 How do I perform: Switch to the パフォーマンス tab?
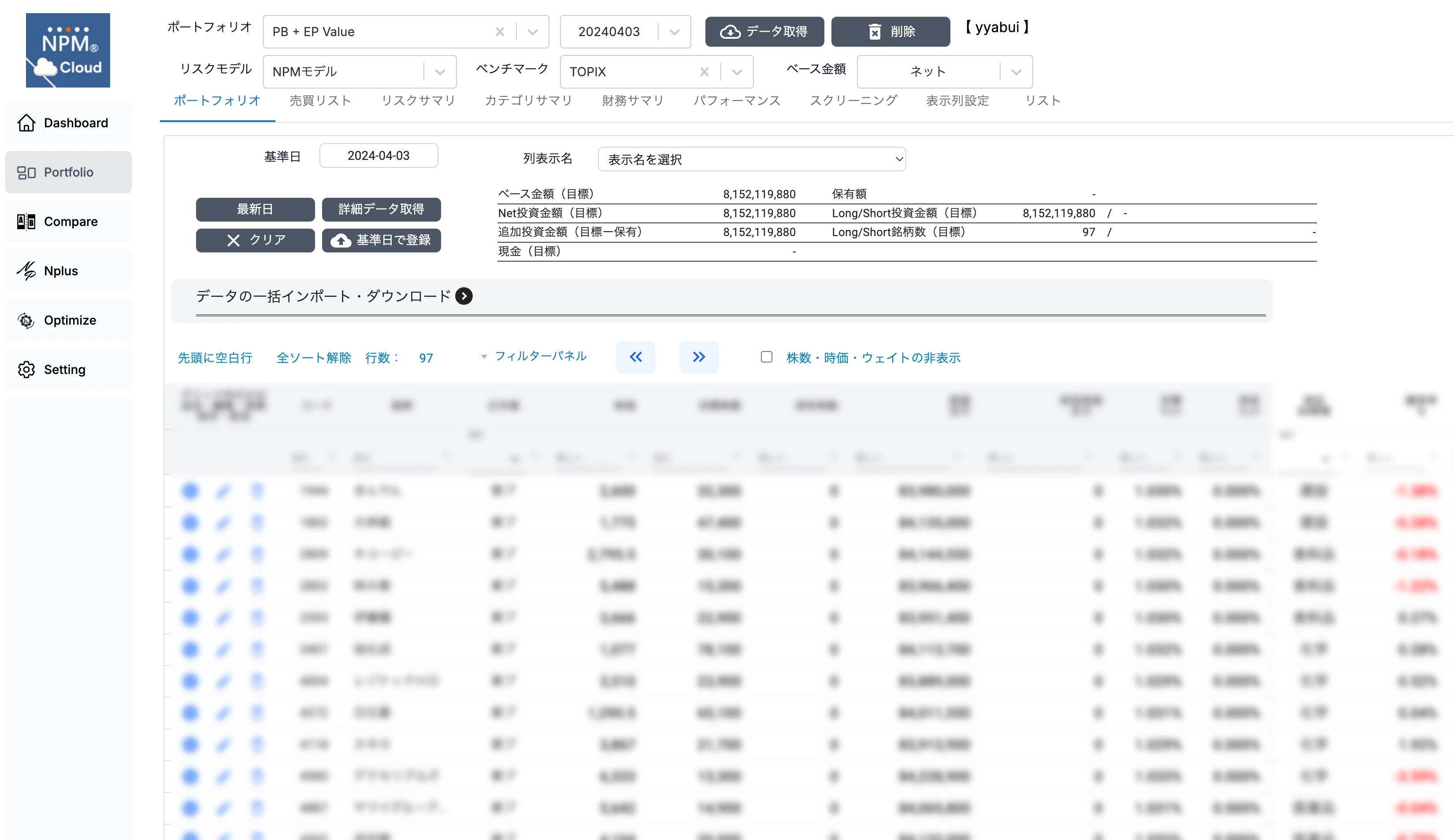coord(737,100)
